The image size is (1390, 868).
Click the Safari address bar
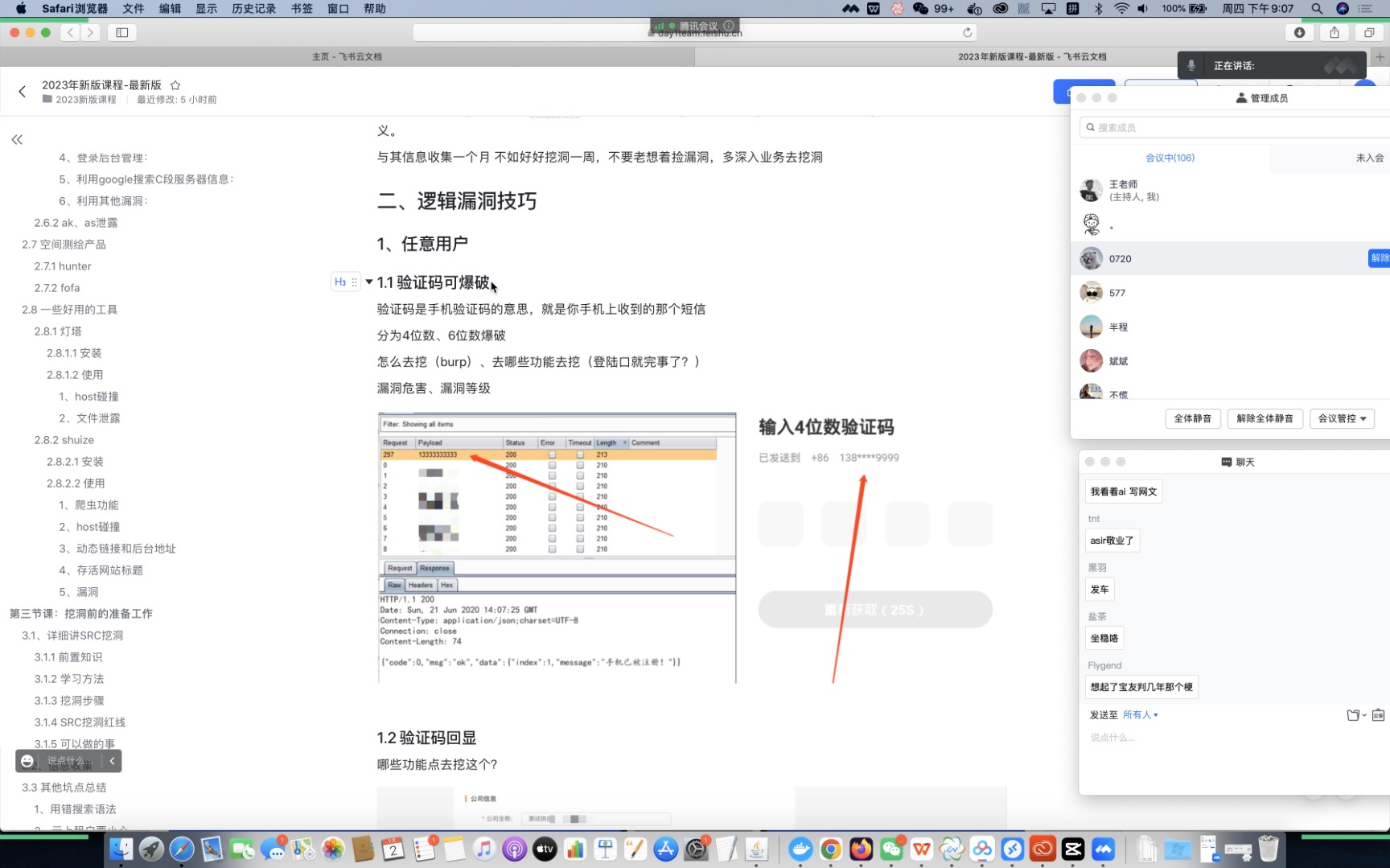[694, 32]
